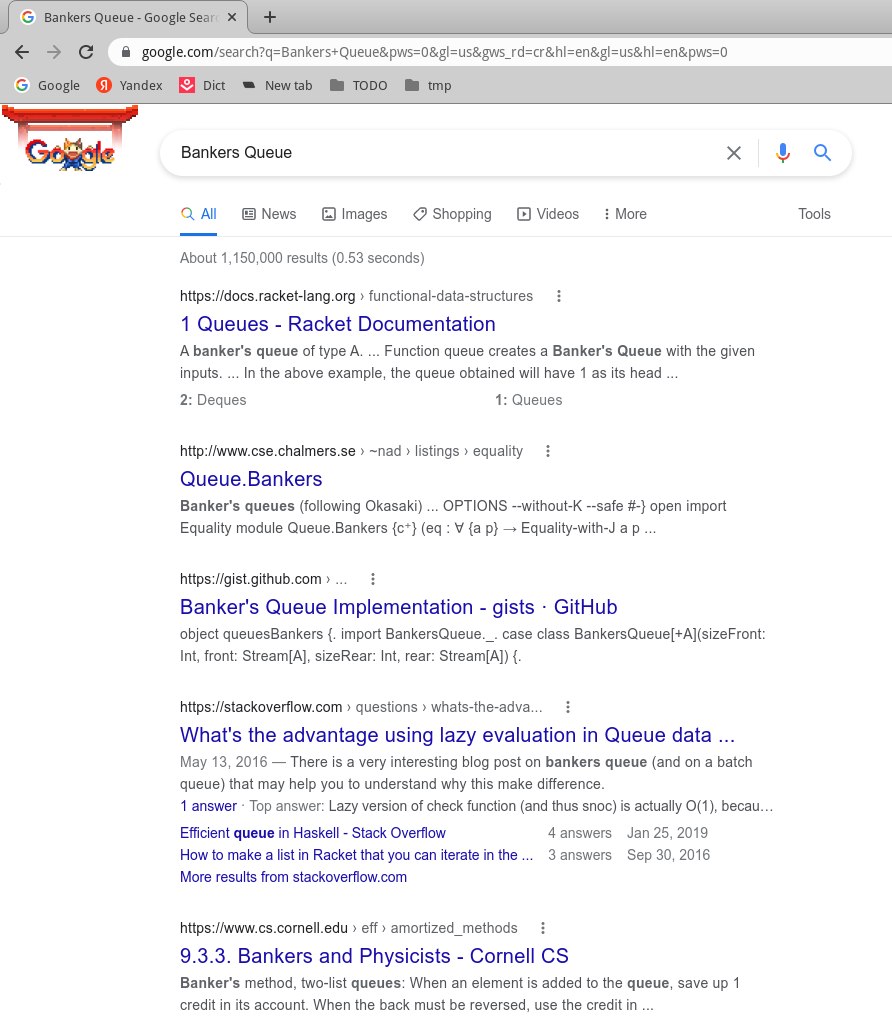The height and width of the screenshot is (1029, 892).
Task: Open How to make a list in Racket link
Action: coord(356,855)
